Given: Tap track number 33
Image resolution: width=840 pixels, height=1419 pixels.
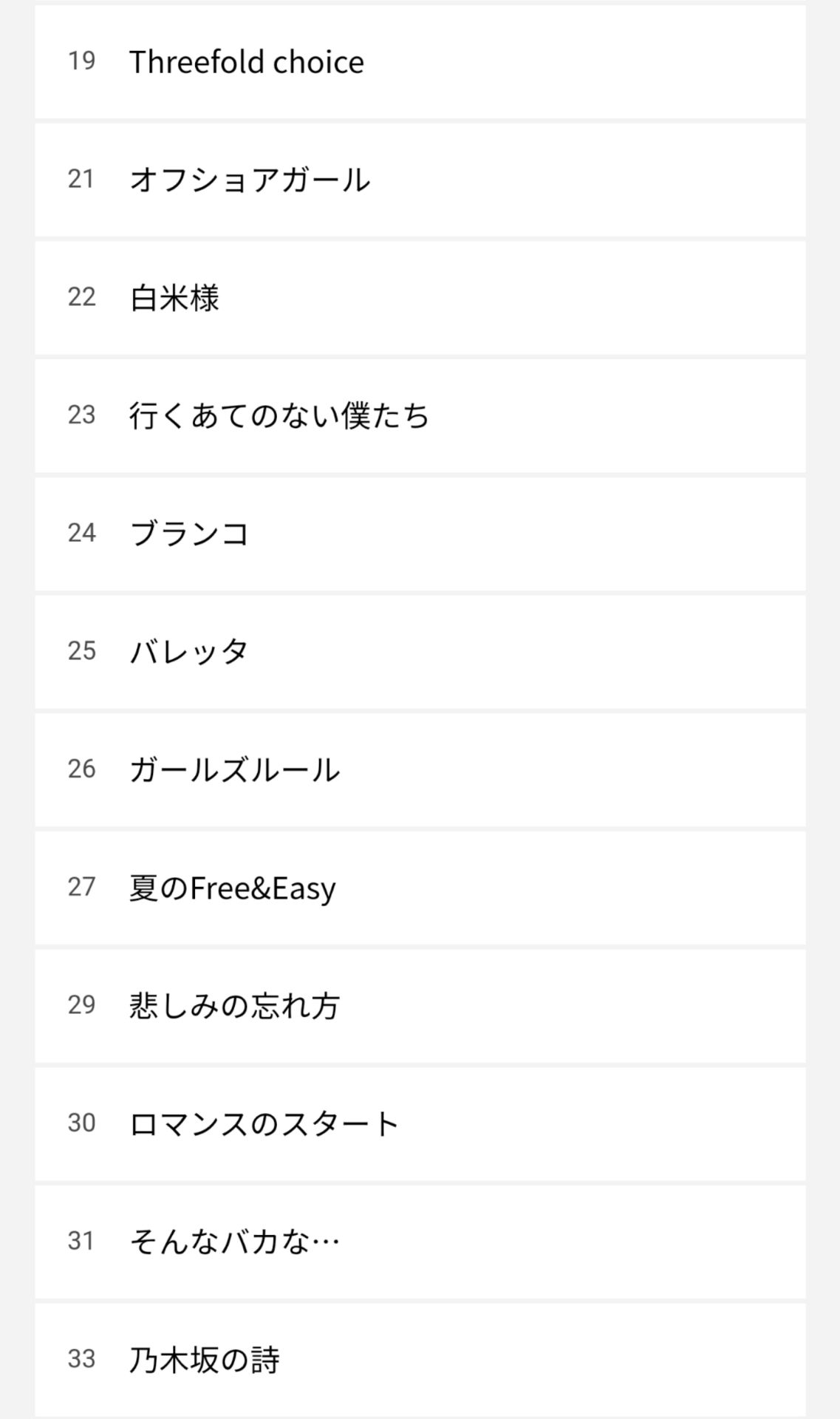Looking at the screenshot, I should (82, 1359).
